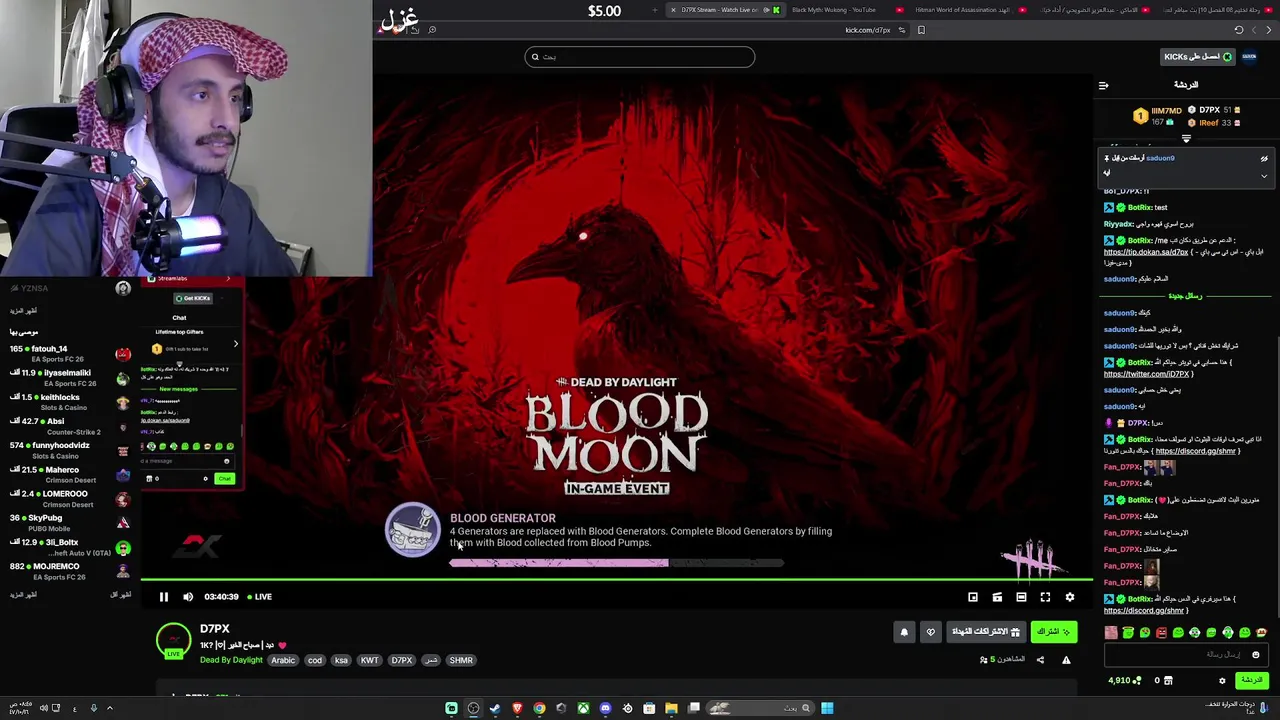Bookmark the page icon in address bar
Viewport: 1280px width, 720px height.
(921, 30)
